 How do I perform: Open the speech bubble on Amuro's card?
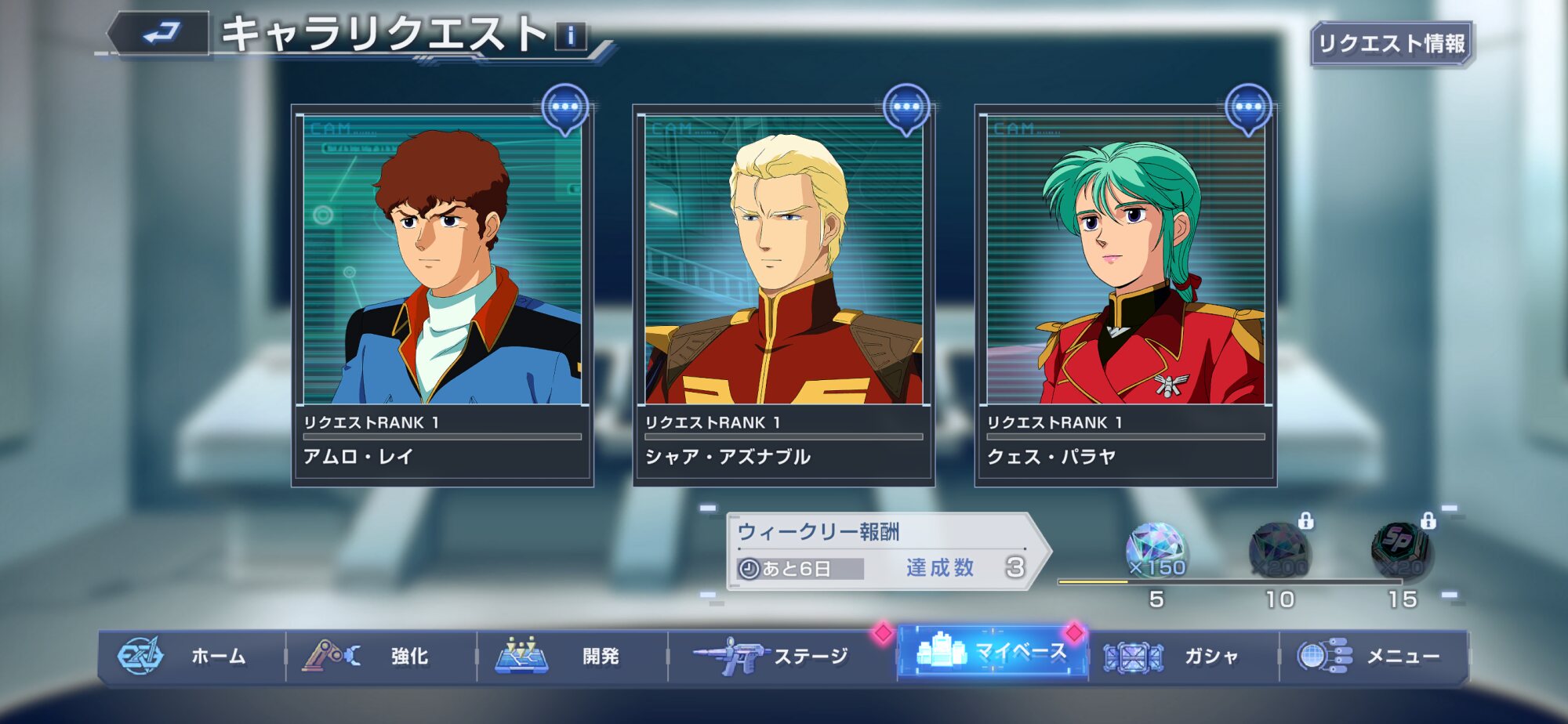[565, 108]
